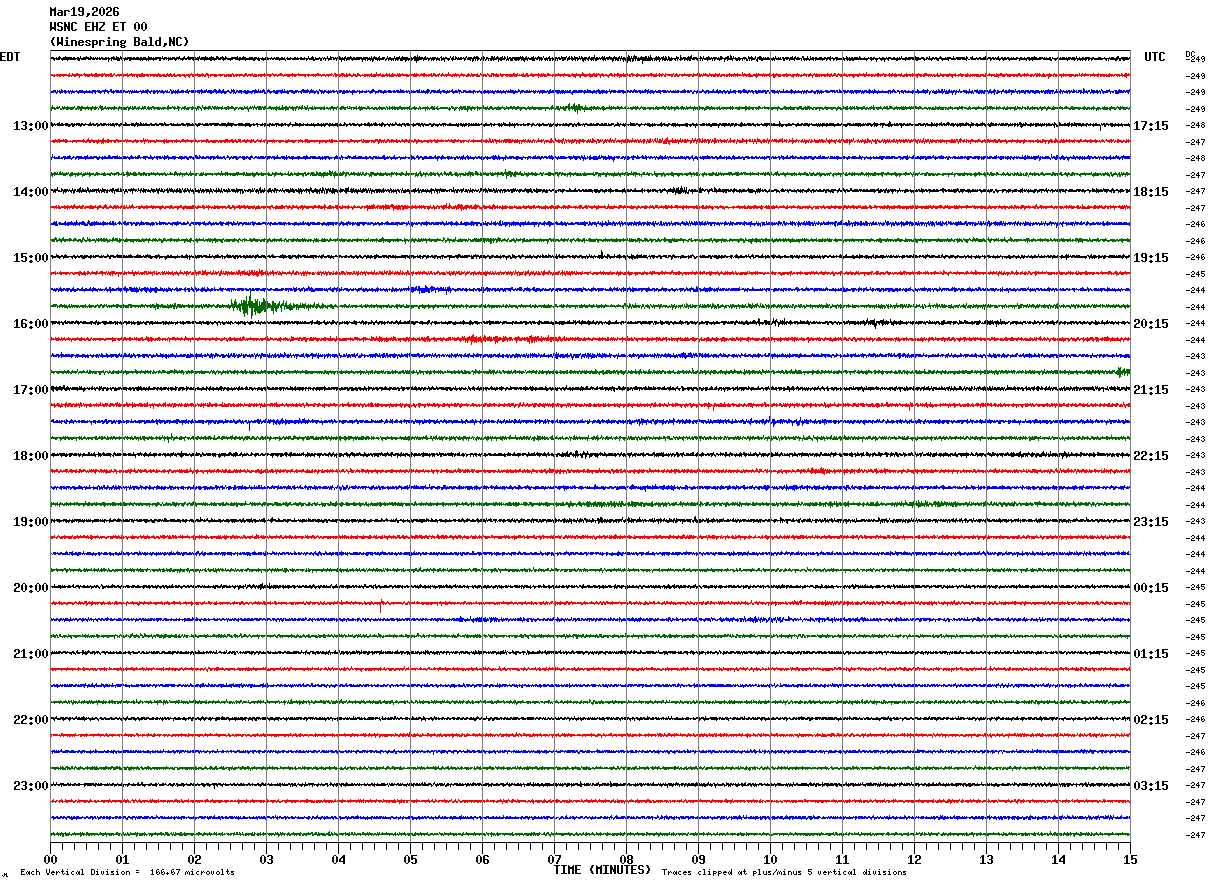The height and width of the screenshot is (886, 1210).
Task: Select the WSNC EHZ ET 00 station label
Action: click(98, 27)
